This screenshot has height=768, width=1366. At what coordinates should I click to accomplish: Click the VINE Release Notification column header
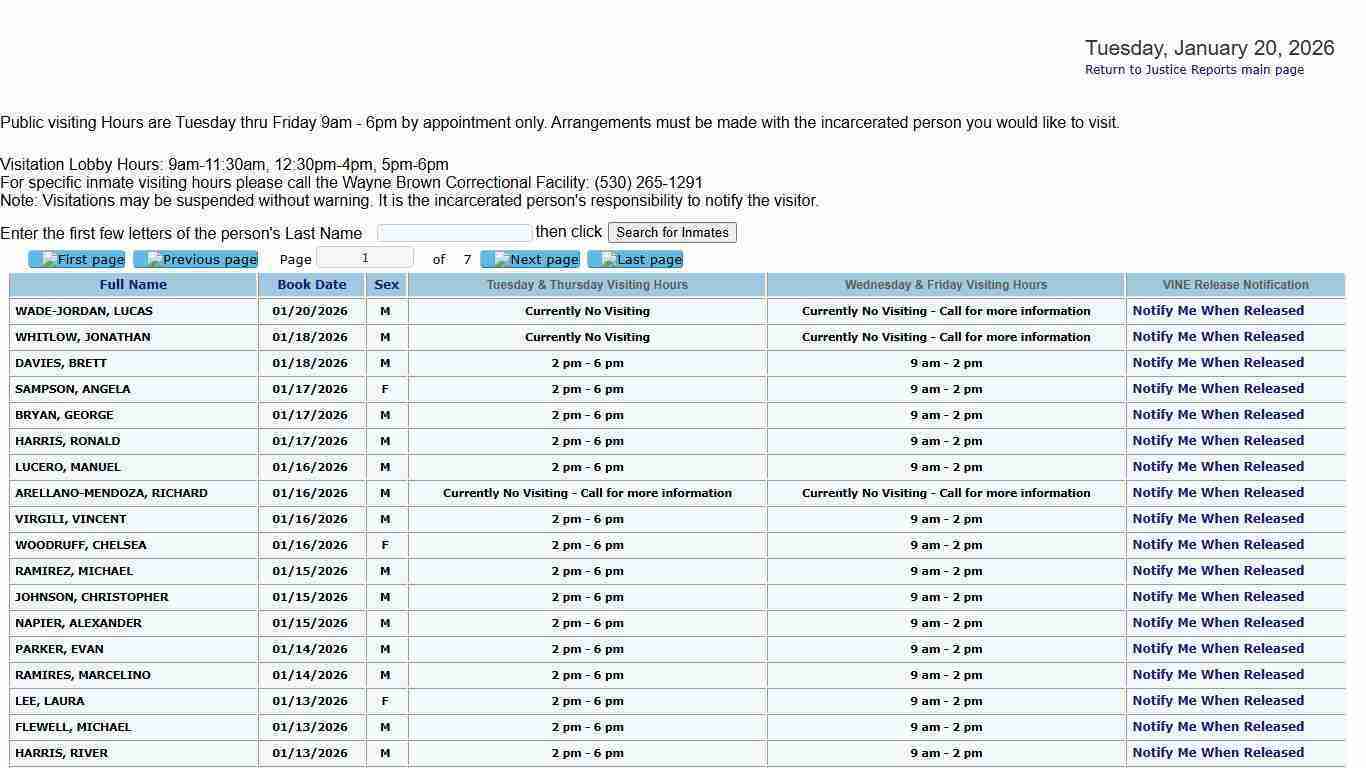[x=1235, y=285]
